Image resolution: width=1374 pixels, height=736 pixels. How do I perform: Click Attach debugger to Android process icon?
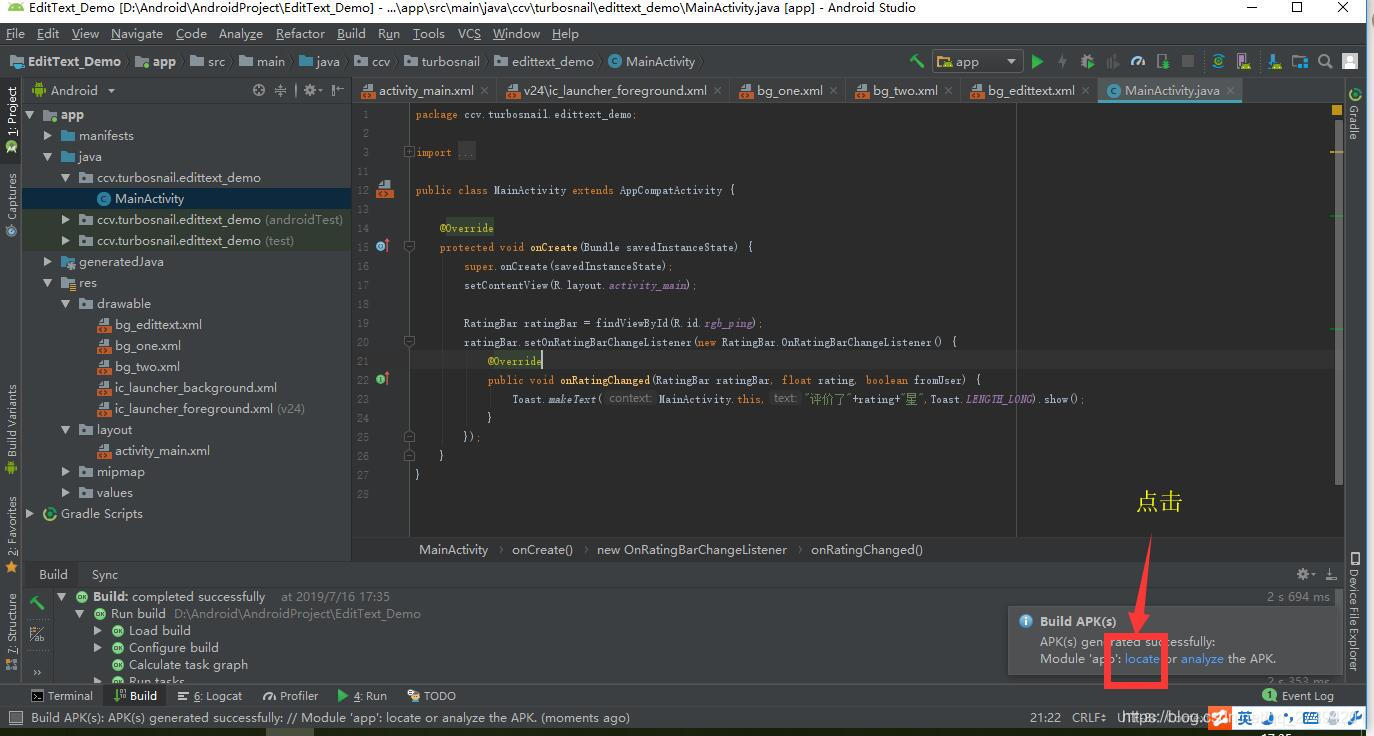click(x=1163, y=61)
